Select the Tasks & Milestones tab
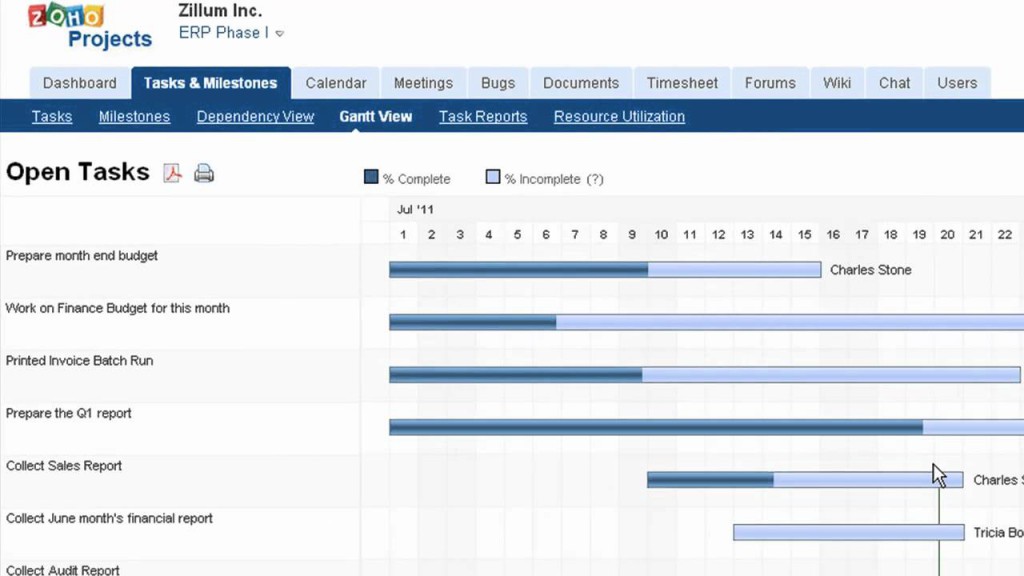This screenshot has width=1024, height=576. click(x=211, y=83)
